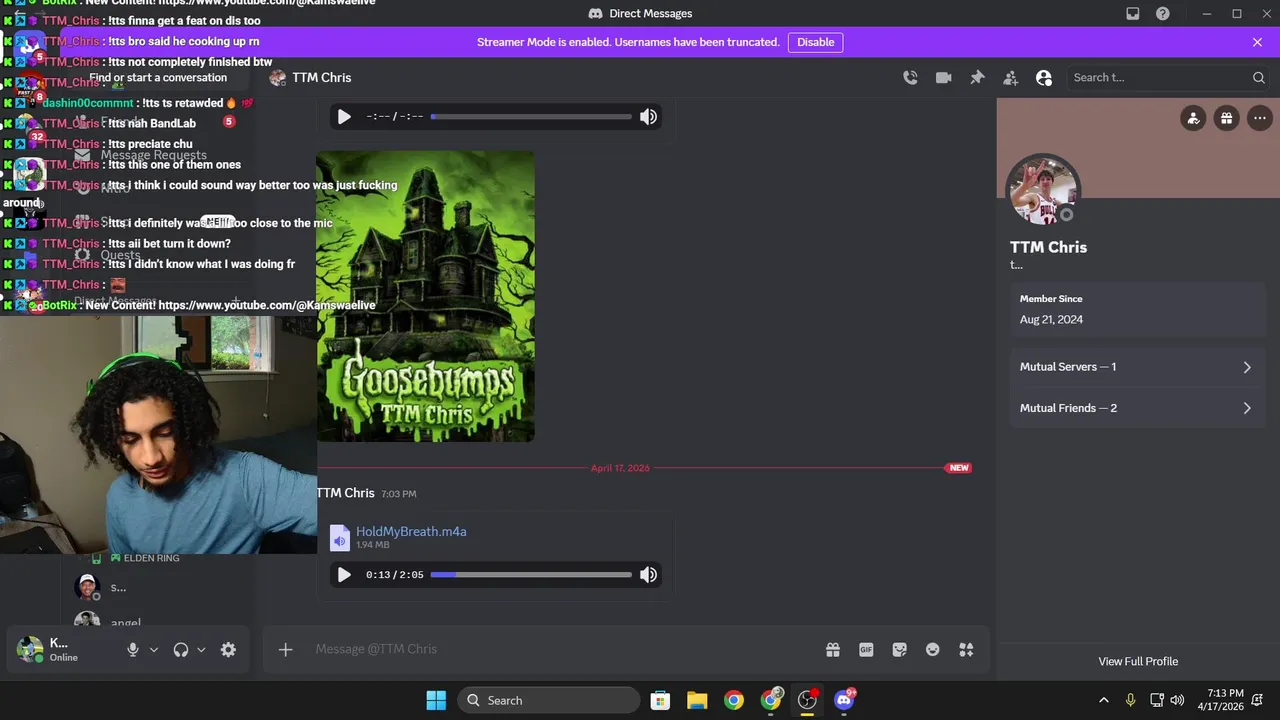Image resolution: width=1280 pixels, height=720 pixels.
Task: Open the HoldMyBreath.m4a file link
Action: pyautogui.click(x=411, y=531)
